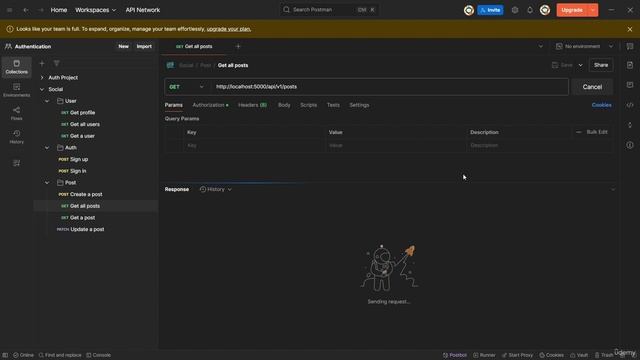Open the Flows sidebar panel
Image resolution: width=640 pixels, height=360 pixels.
point(16,113)
